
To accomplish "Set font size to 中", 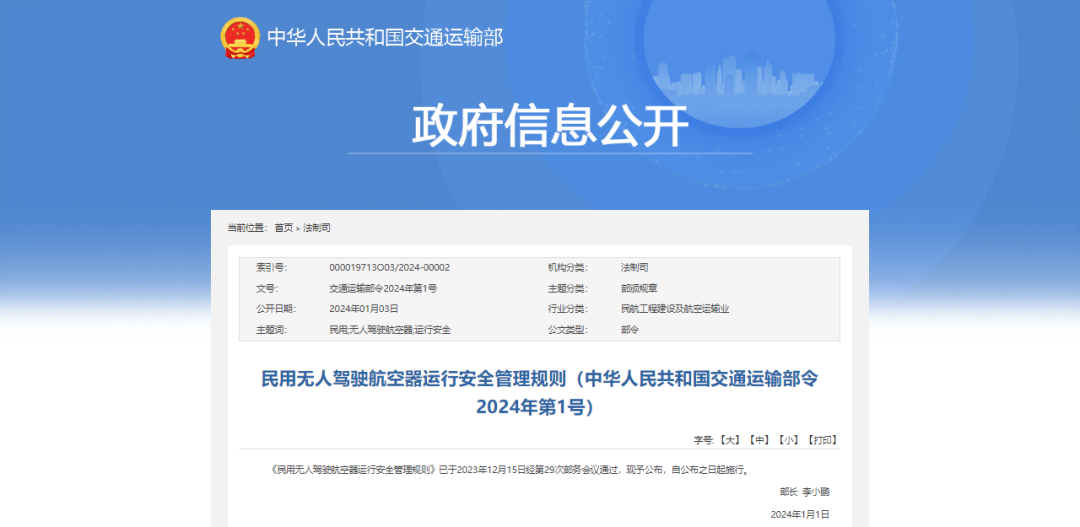I will tap(758, 440).
